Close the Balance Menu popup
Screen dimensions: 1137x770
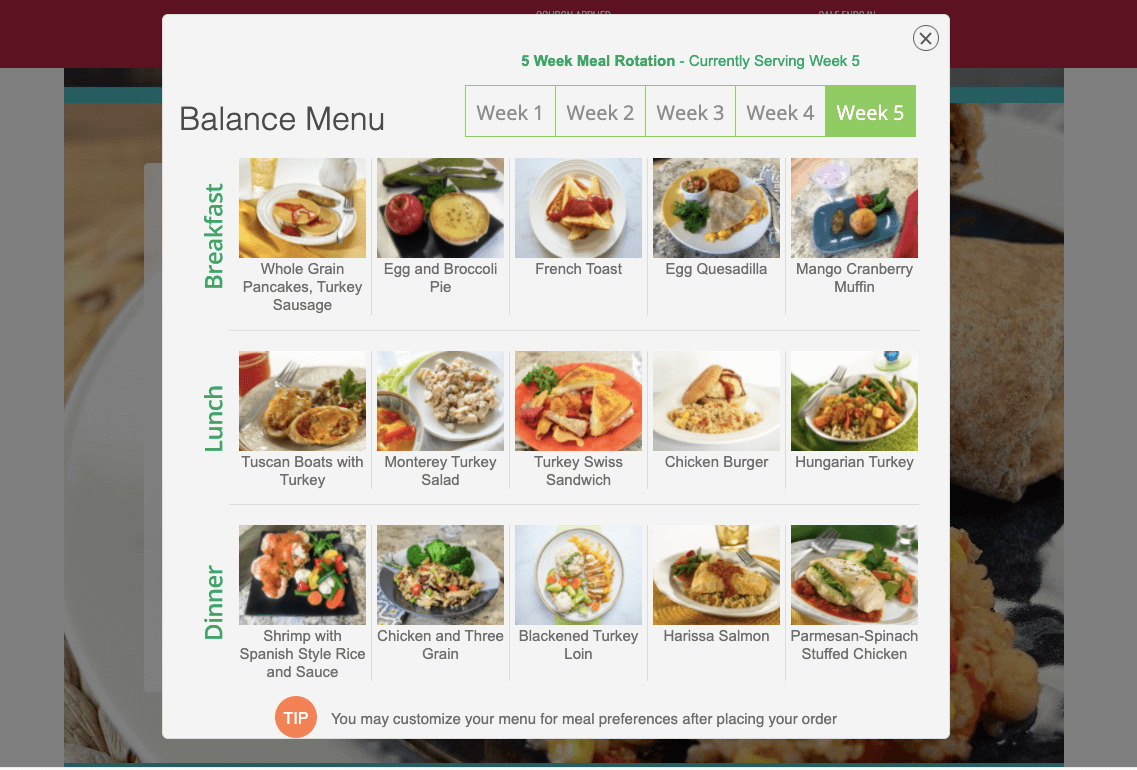(x=925, y=38)
